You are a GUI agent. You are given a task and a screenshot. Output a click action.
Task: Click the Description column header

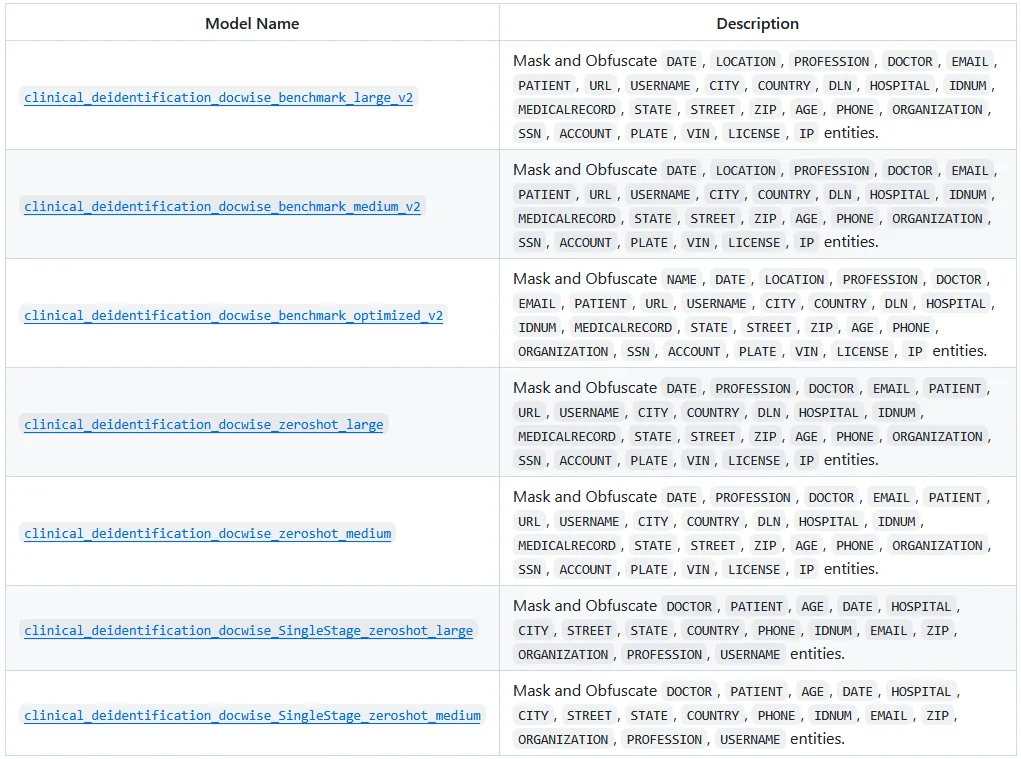tap(757, 23)
